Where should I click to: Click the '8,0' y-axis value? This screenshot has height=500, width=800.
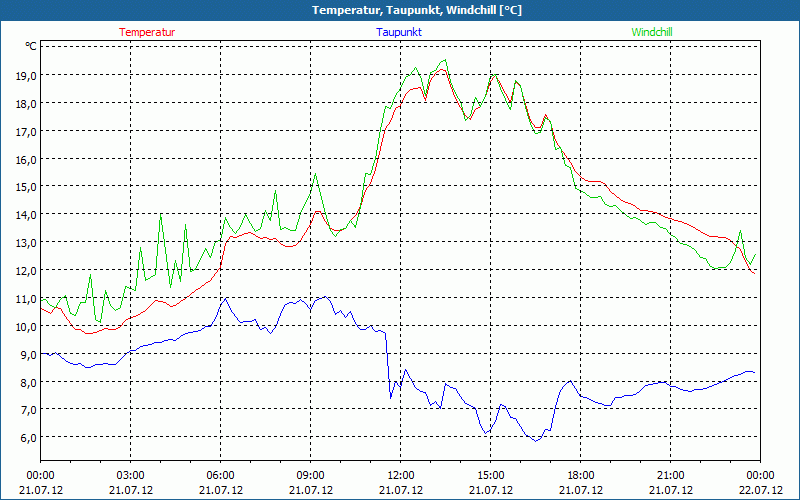pos(29,382)
